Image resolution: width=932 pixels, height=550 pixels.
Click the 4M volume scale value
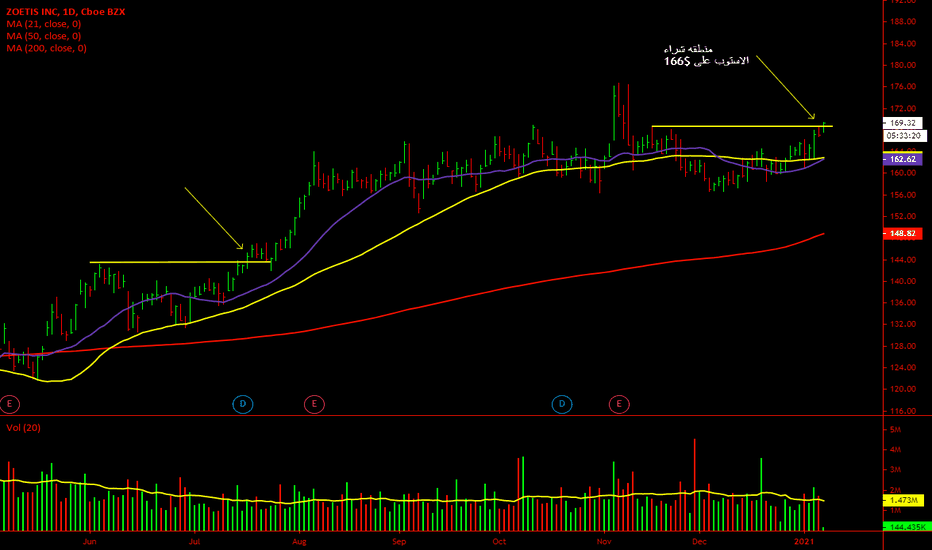click(895, 450)
